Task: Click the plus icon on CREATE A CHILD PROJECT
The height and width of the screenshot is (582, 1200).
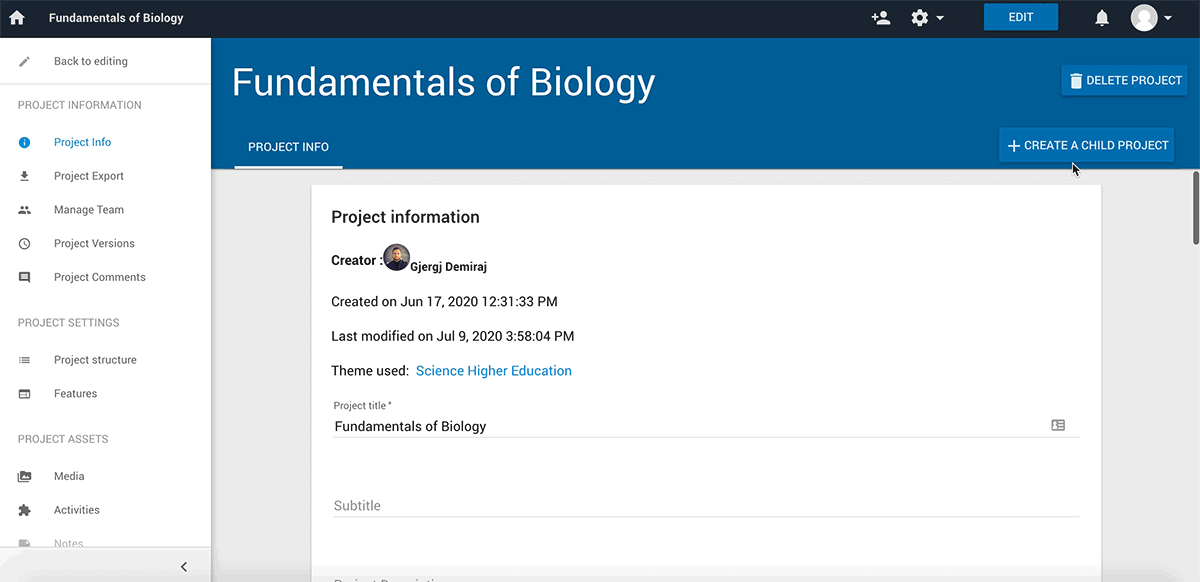Action: point(1014,146)
